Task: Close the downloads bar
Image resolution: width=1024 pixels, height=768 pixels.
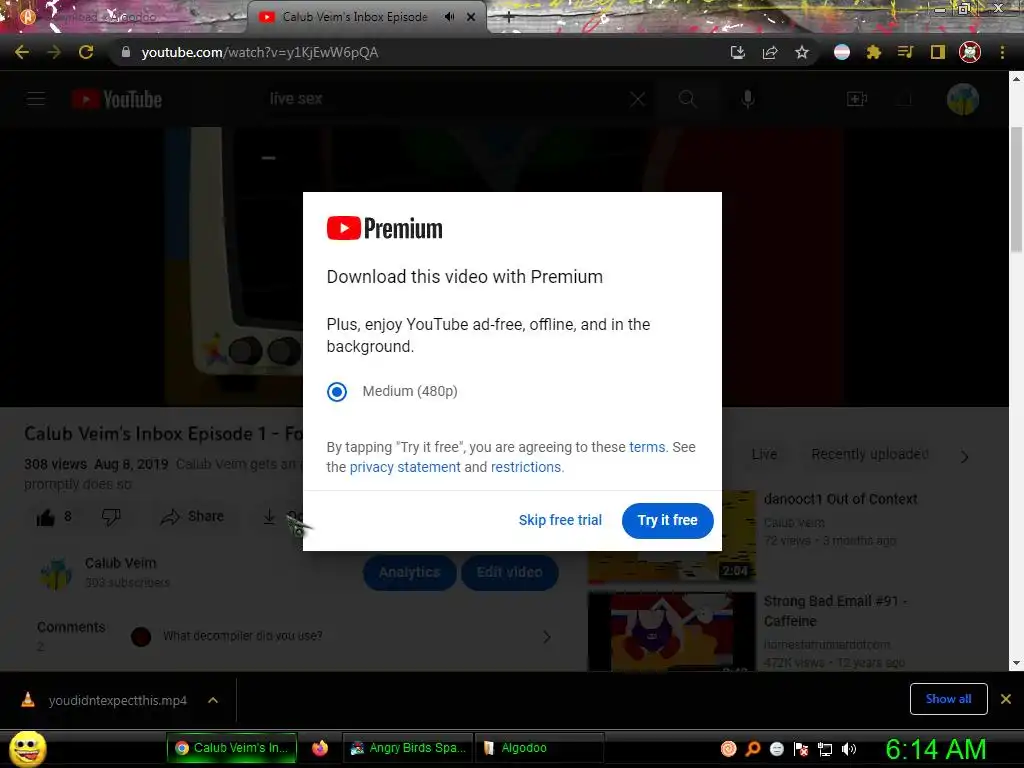Action: (x=1006, y=699)
